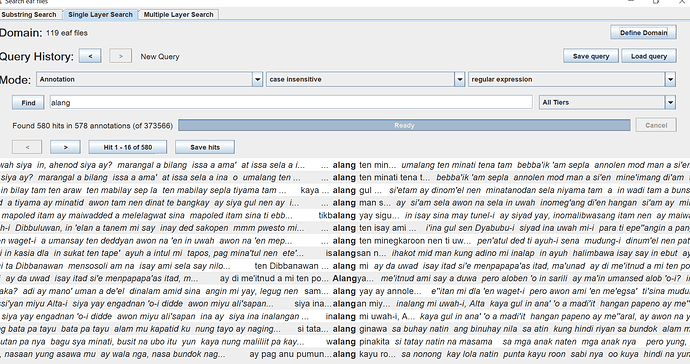Open the Annotation mode dropdown

(150, 79)
